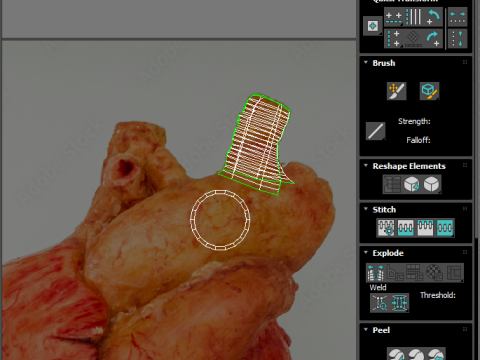The height and width of the screenshot is (360, 480).
Task: Click Stitch Custom icon
Action: pyautogui.click(x=445, y=228)
